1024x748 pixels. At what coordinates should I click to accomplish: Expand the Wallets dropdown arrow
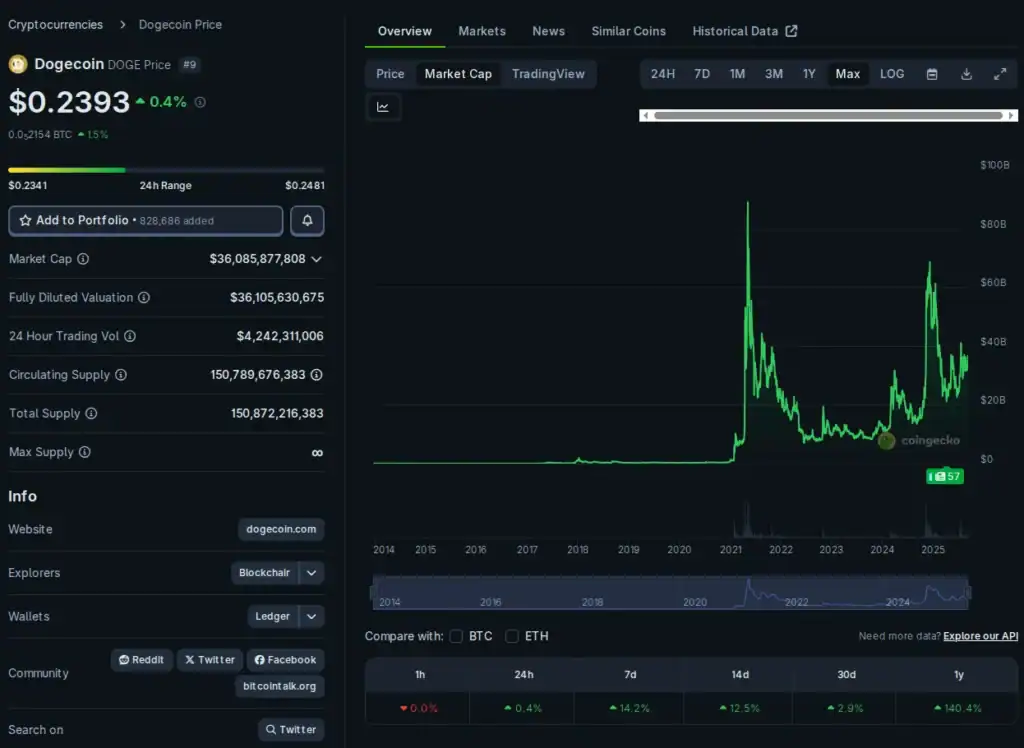[312, 616]
